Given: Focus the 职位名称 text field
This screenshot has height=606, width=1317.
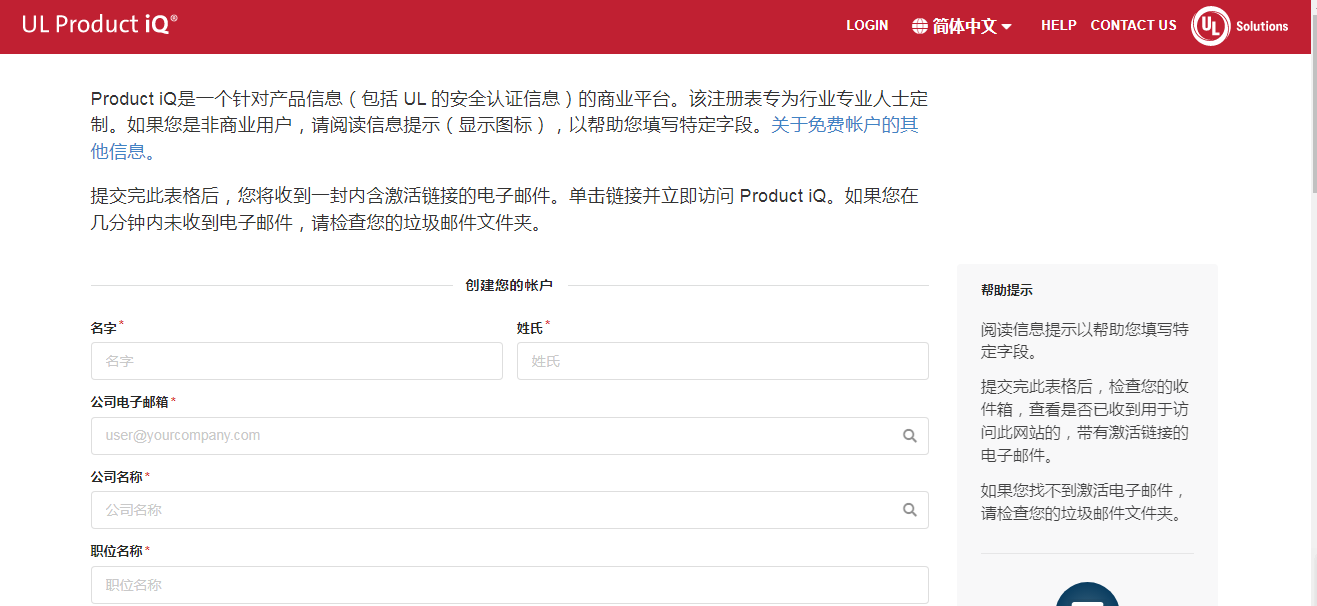Looking at the screenshot, I should click(x=509, y=585).
